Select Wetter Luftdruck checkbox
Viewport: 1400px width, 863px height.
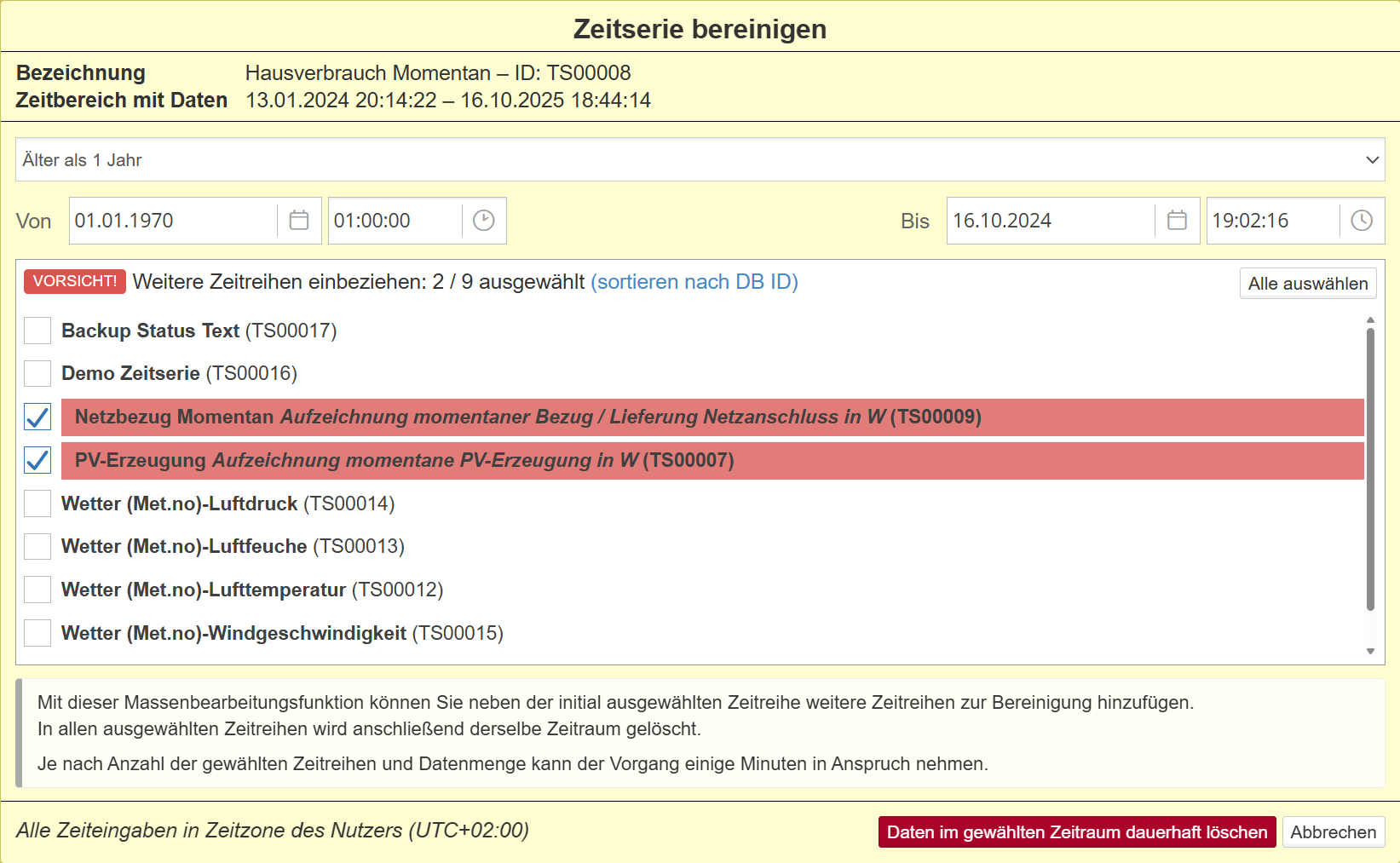coord(37,503)
